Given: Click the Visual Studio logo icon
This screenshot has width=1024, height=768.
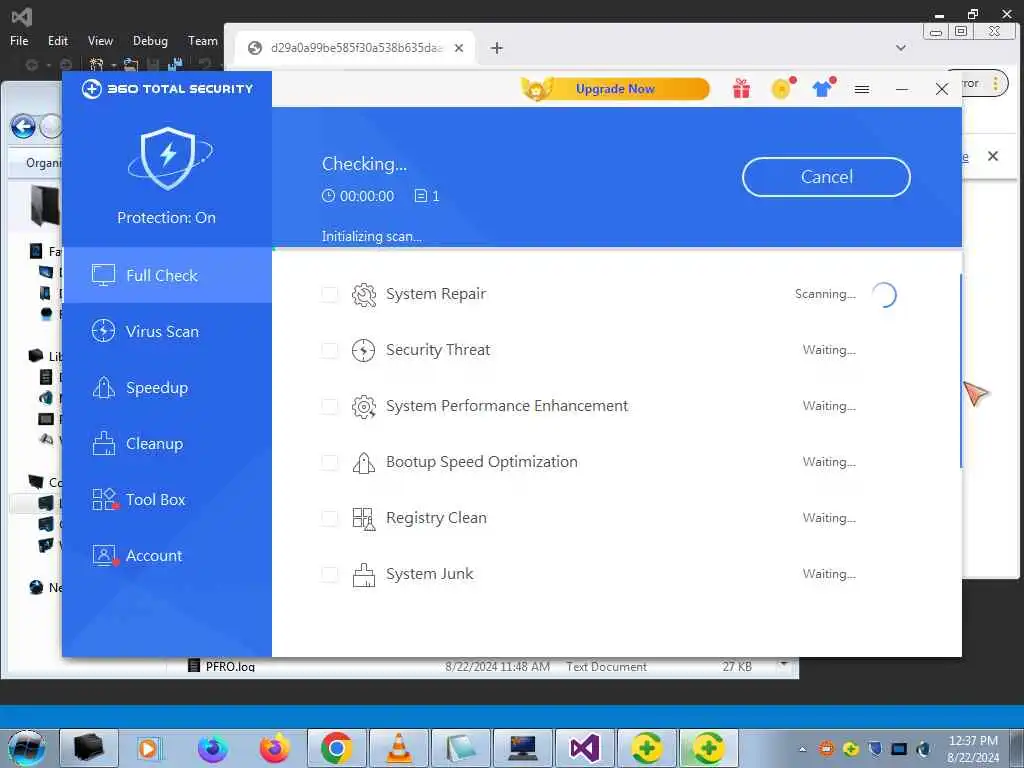Looking at the screenshot, I should click(x=22, y=16).
